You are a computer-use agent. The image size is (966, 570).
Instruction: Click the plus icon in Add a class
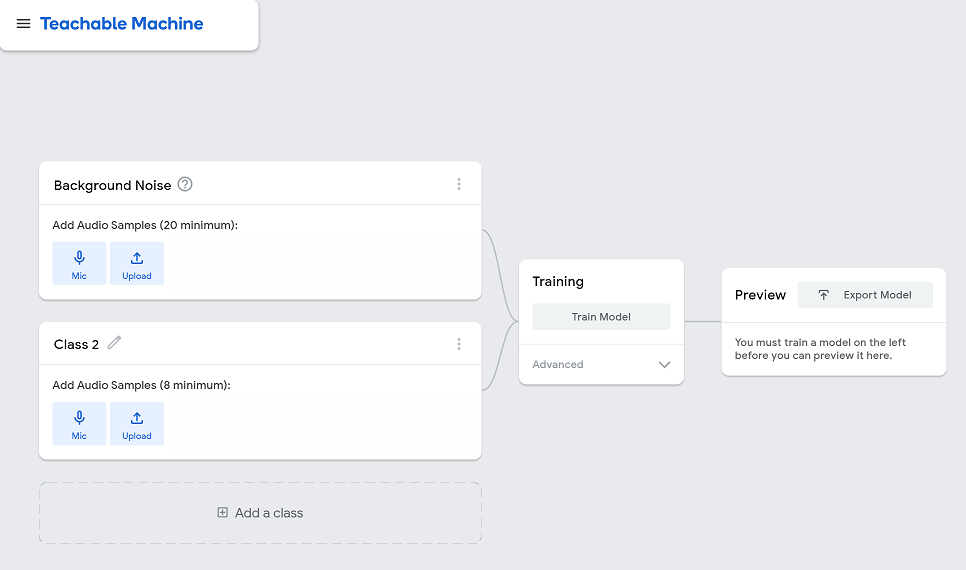coord(223,513)
